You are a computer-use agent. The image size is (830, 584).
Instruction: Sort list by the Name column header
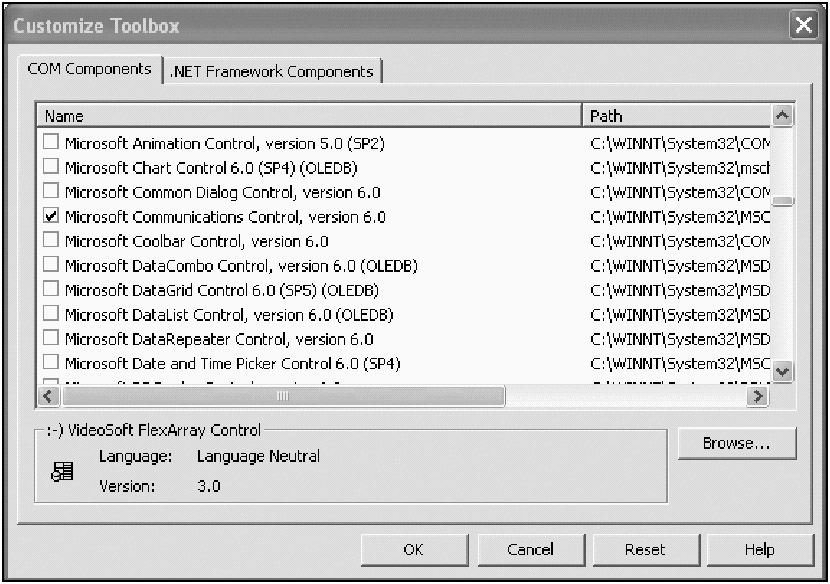pos(308,116)
